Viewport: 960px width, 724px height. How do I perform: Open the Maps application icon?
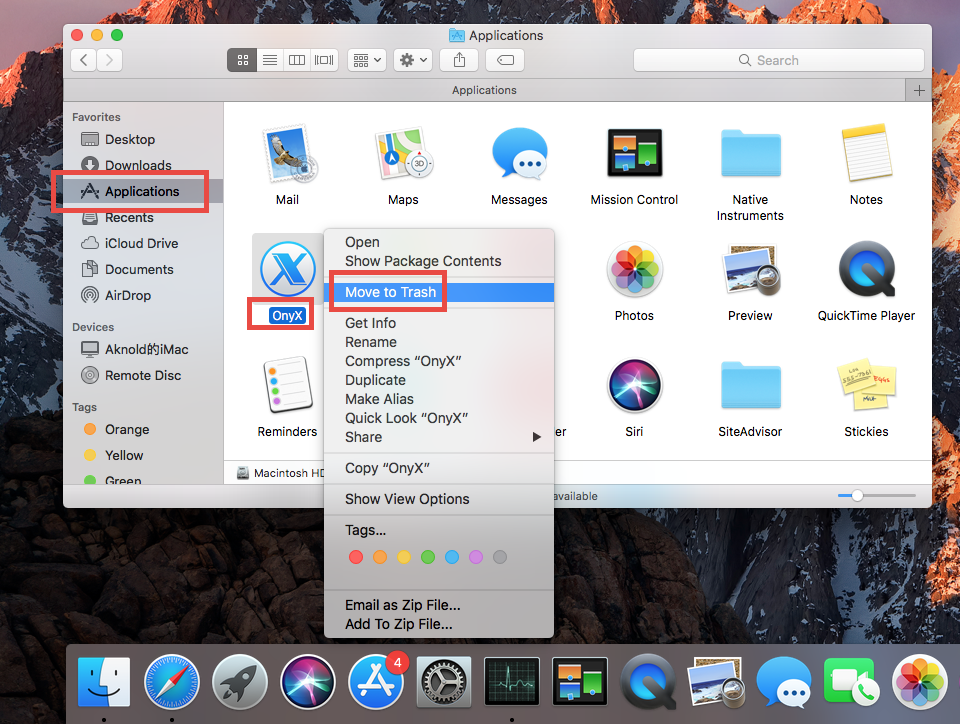403,153
